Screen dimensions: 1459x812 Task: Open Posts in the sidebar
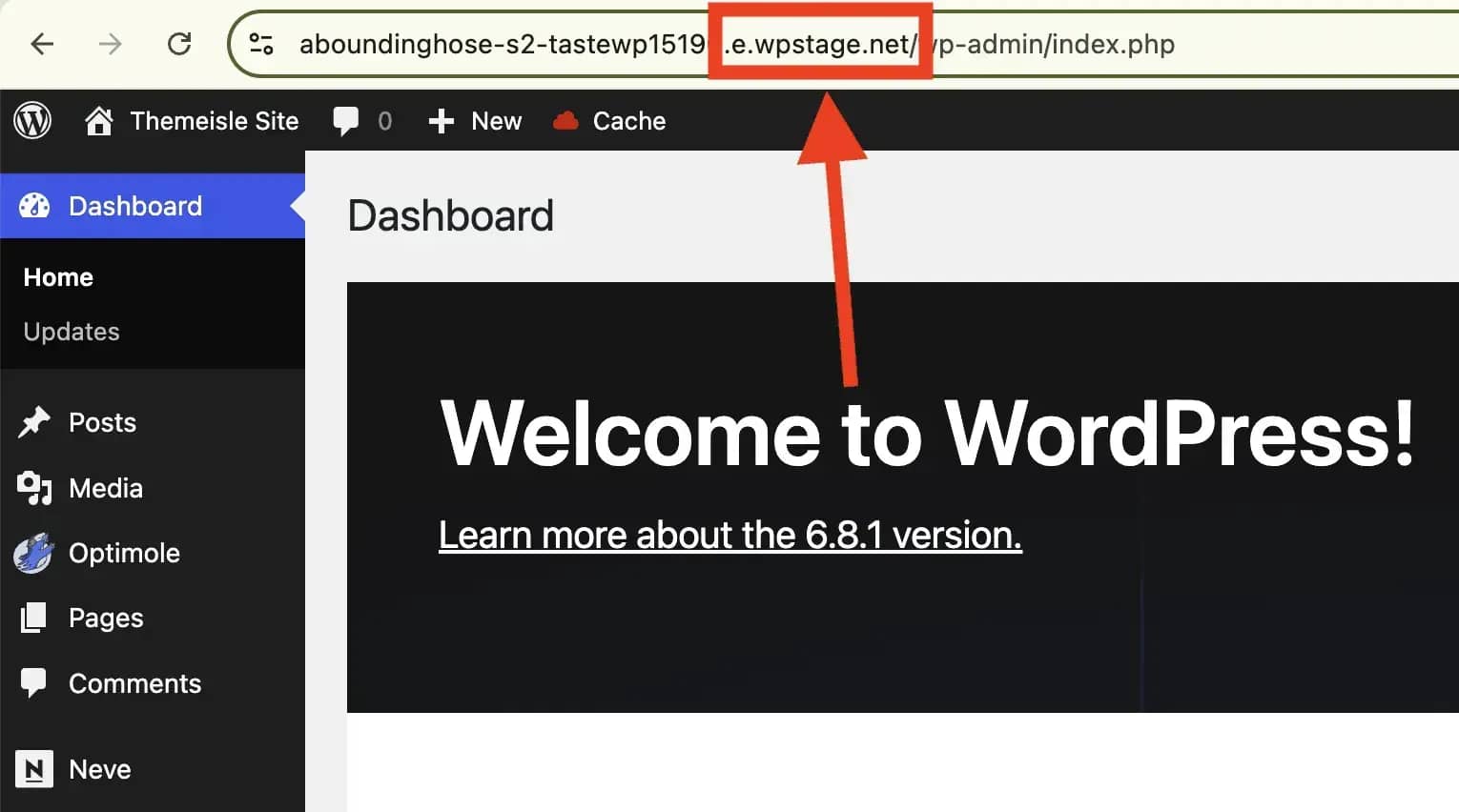click(102, 422)
